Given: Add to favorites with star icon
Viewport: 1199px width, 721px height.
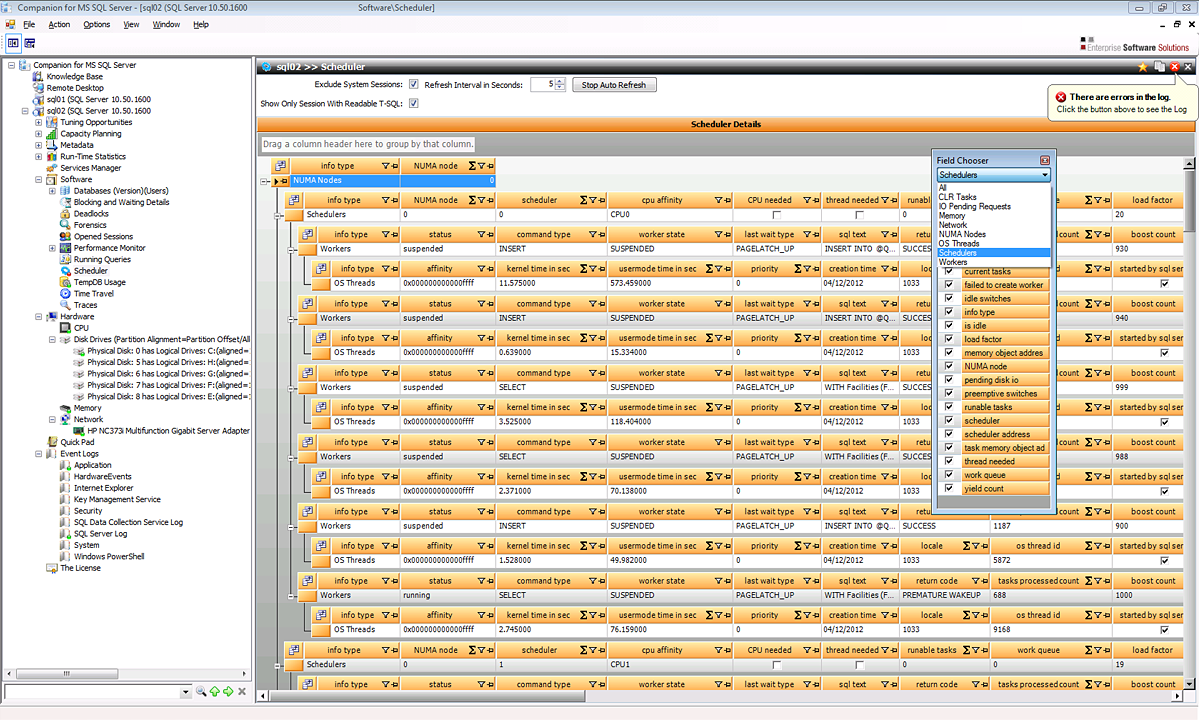Looking at the screenshot, I should click(x=1143, y=67).
